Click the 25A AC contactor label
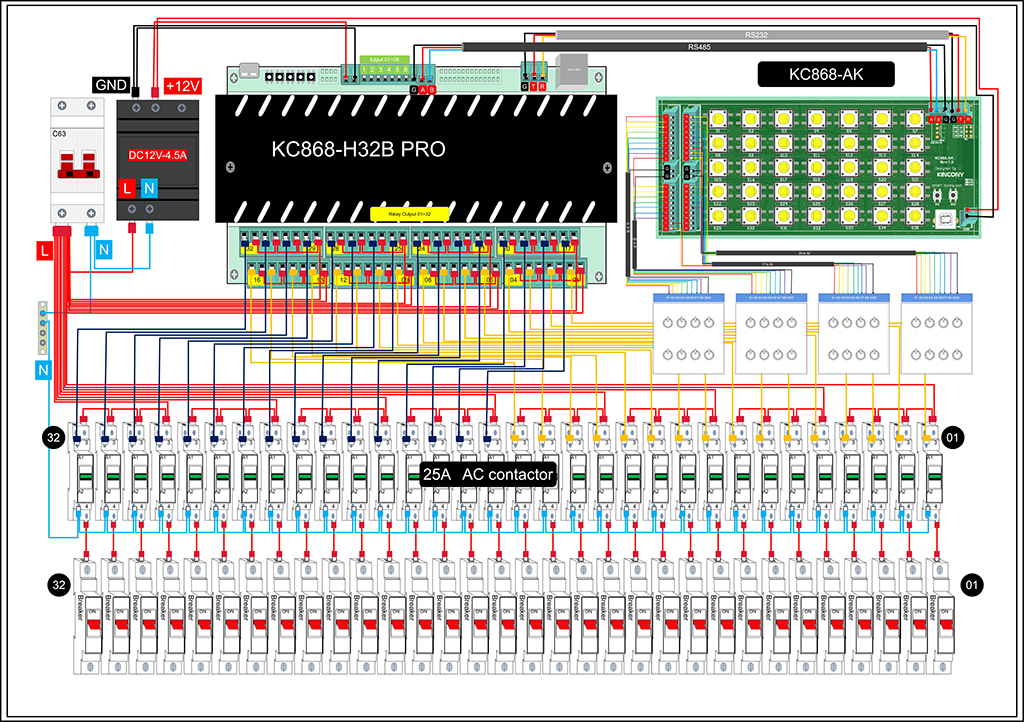The width and height of the screenshot is (1024, 722). point(487,475)
